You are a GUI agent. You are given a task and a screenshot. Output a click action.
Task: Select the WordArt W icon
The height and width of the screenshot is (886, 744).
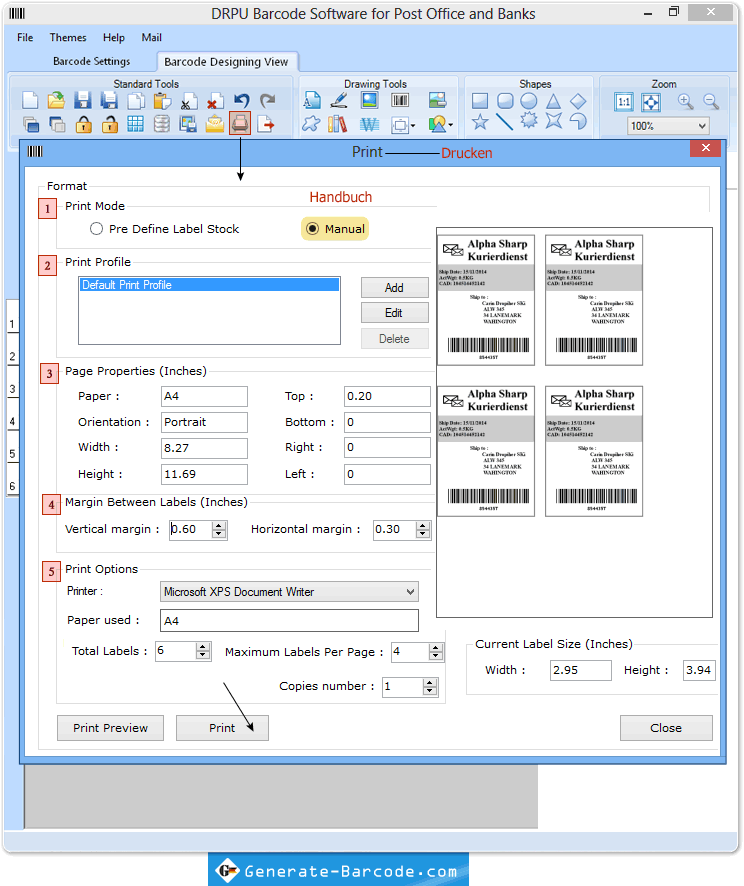[x=369, y=124]
